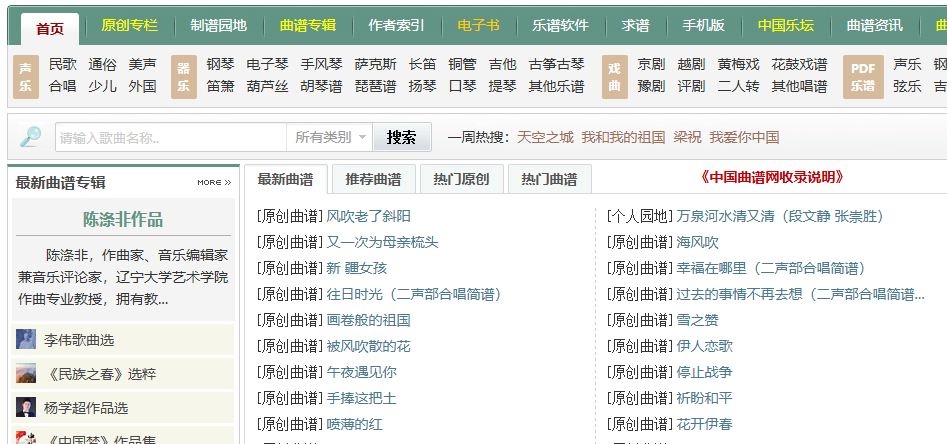
Task: Open the 葫芦丝 instrument category
Action: pos(268,86)
